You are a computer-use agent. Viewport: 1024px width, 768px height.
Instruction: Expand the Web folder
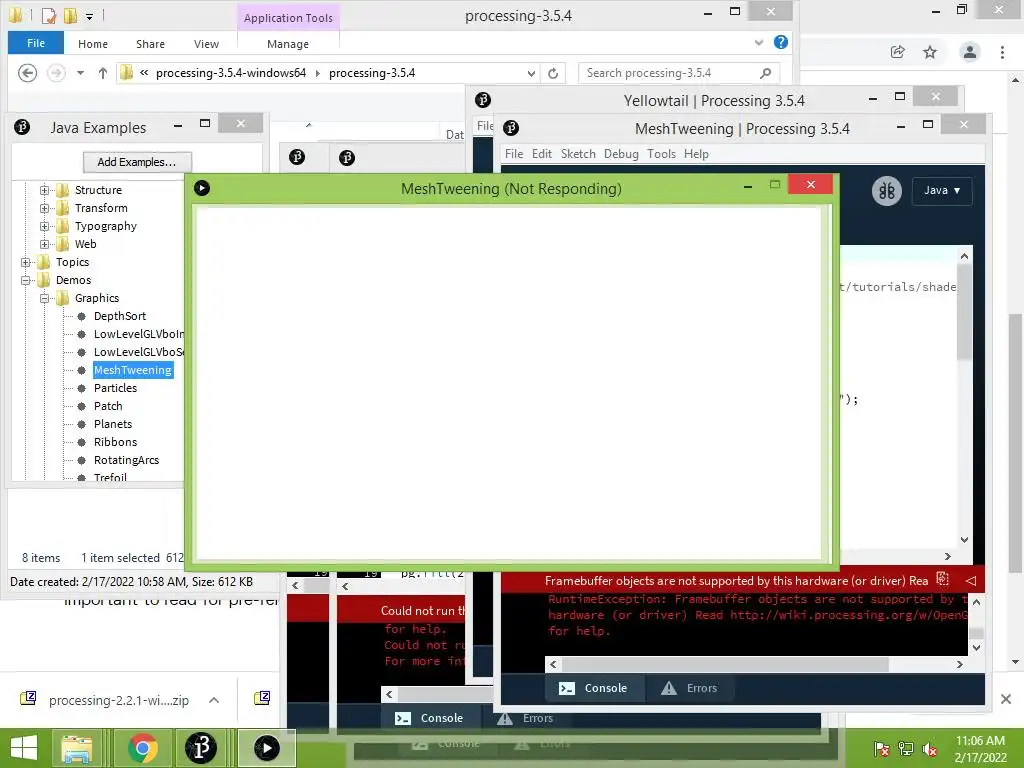pos(44,244)
